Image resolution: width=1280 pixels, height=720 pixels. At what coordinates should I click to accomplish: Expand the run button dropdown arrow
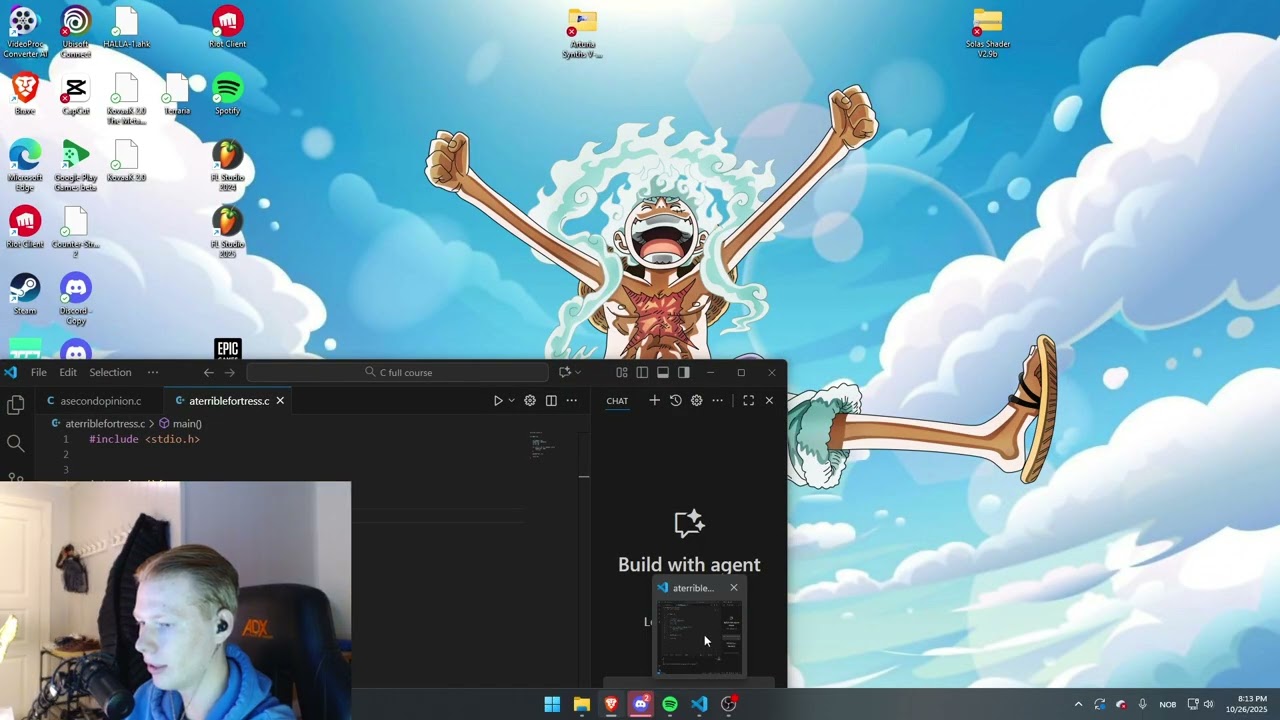coord(511,401)
